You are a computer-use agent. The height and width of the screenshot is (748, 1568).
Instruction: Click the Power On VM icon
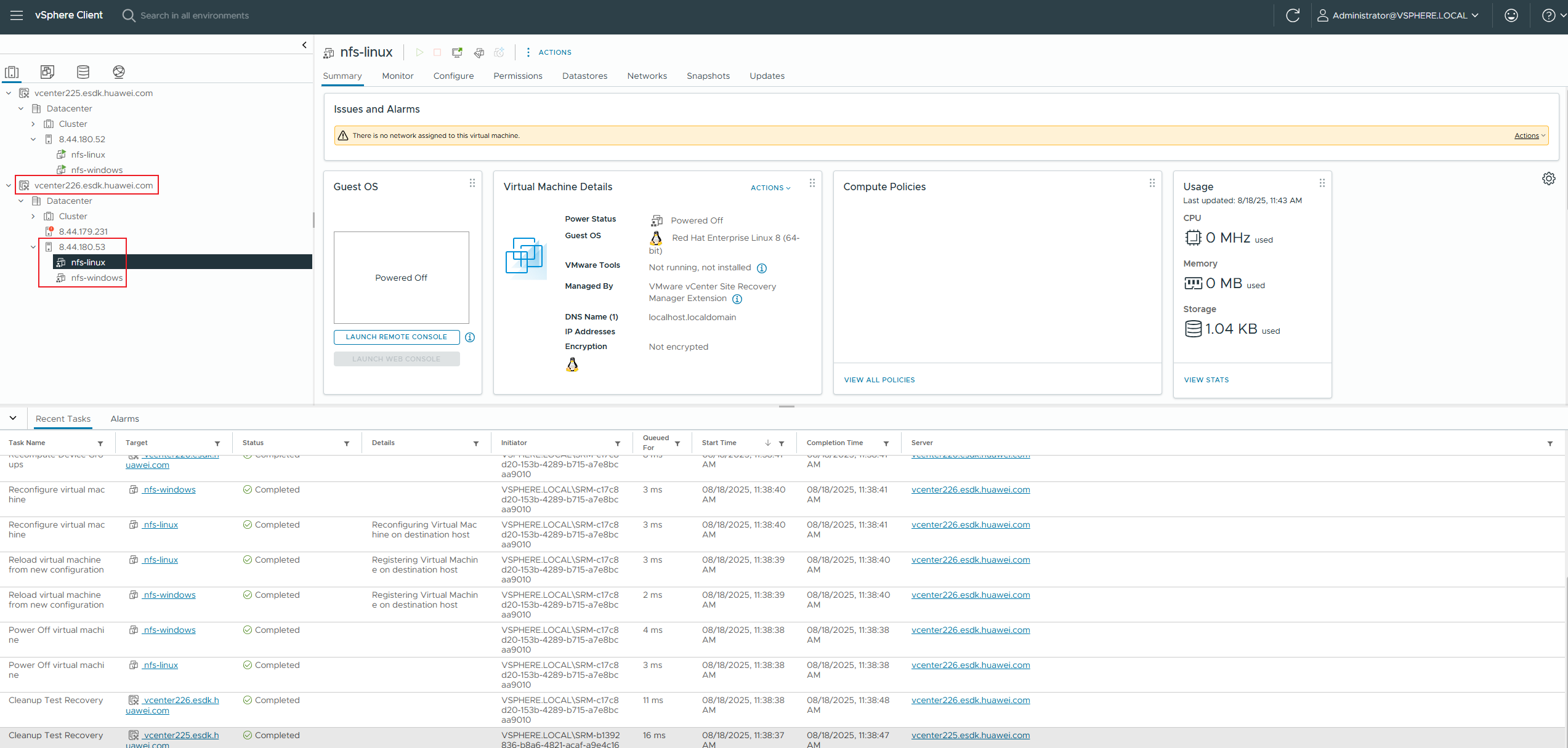pos(419,52)
